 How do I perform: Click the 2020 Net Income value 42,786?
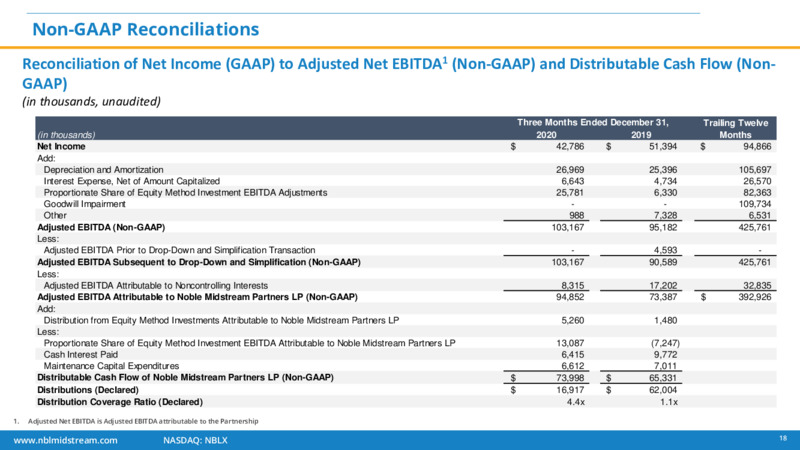tap(570, 146)
